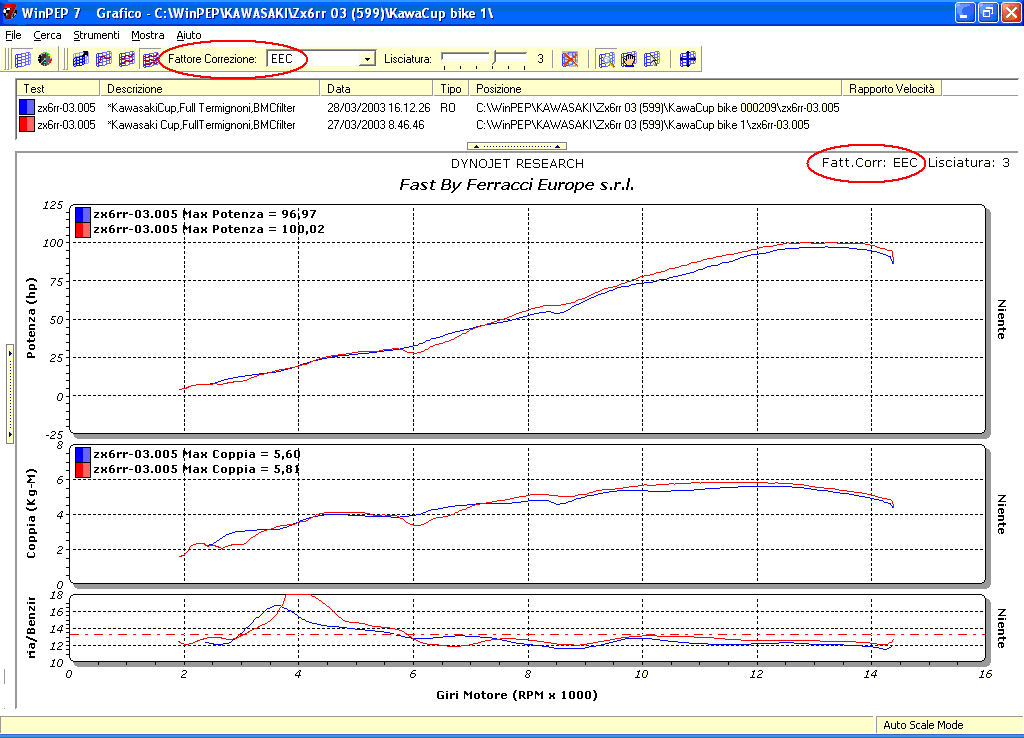Open the Mostra menu
This screenshot has height=738, width=1024.
click(148, 35)
